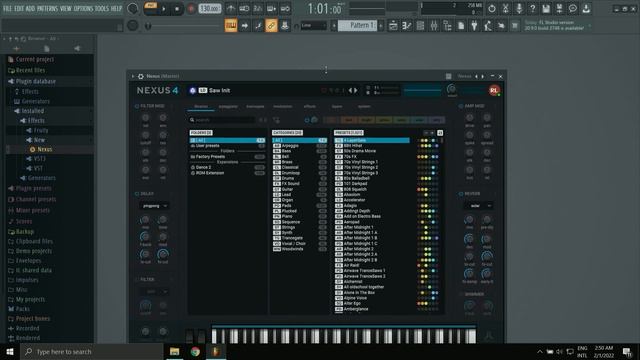The image size is (640, 360).
Task: Click the Record button
Action: [191, 9]
